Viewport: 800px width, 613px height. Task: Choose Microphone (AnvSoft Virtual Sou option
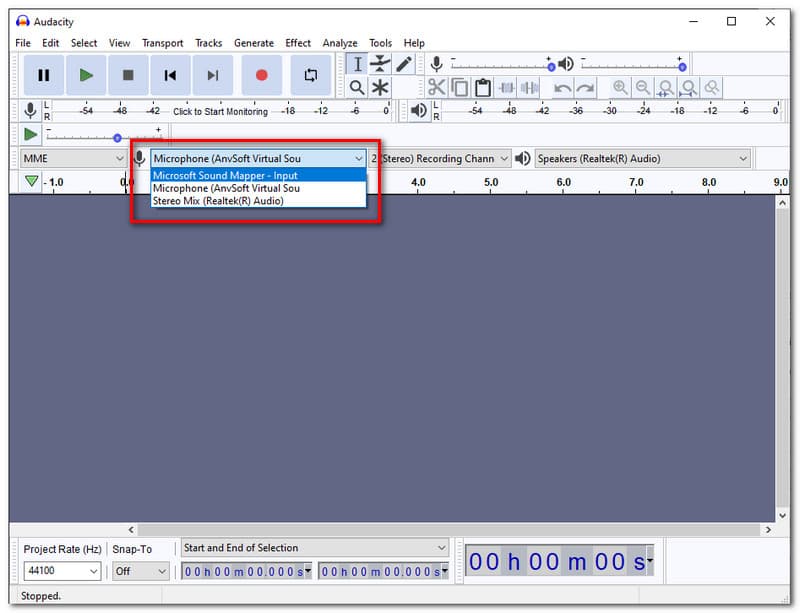coord(259,188)
